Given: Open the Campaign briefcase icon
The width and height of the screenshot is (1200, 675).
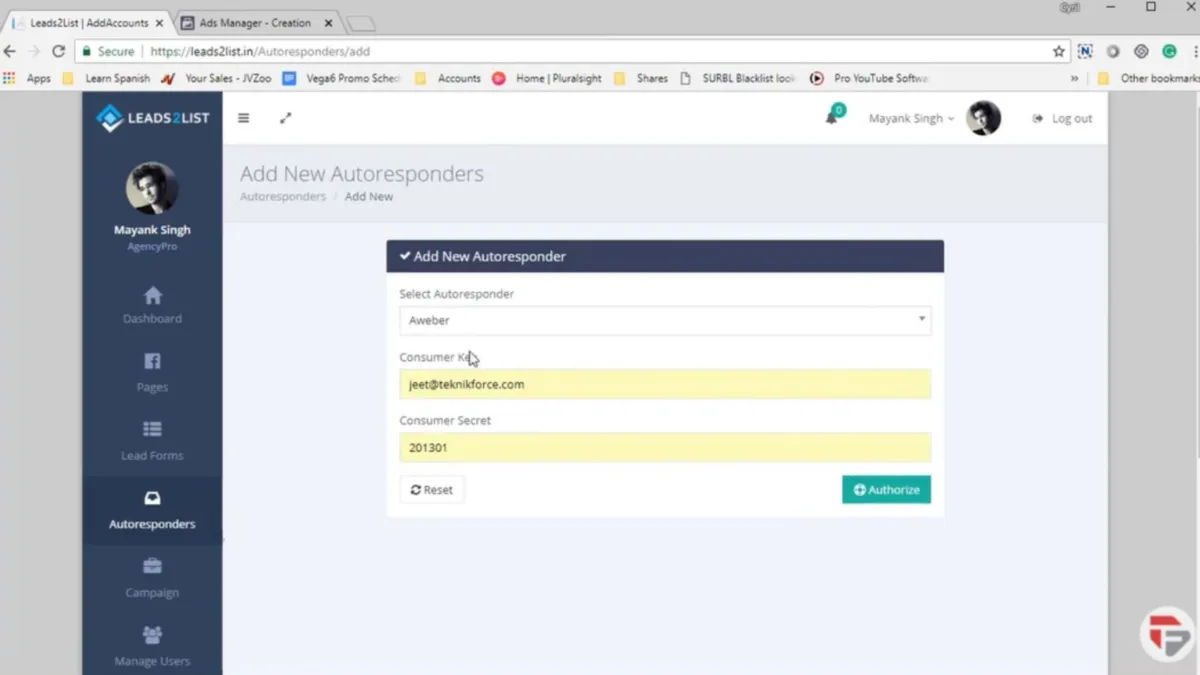Looking at the screenshot, I should [x=152, y=566].
